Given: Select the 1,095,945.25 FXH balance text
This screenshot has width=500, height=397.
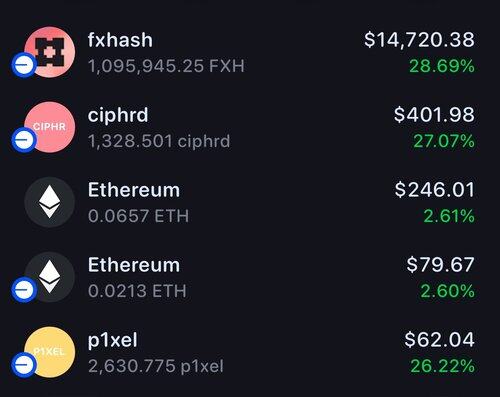Looking at the screenshot, I should 166,66.
